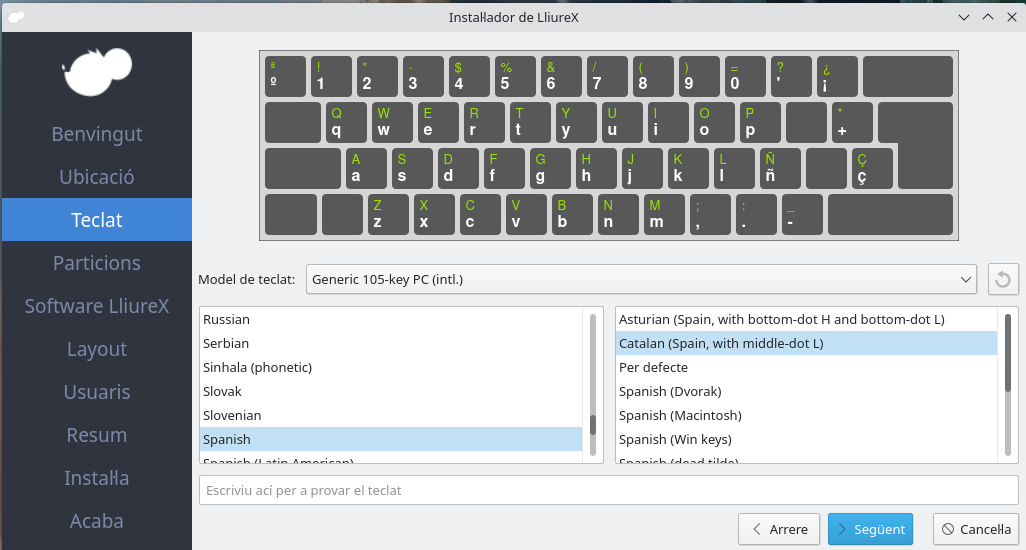Open the Model de teclat dropdown
Viewport: 1026px width, 550px height.
pyautogui.click(x=640, y=279)
